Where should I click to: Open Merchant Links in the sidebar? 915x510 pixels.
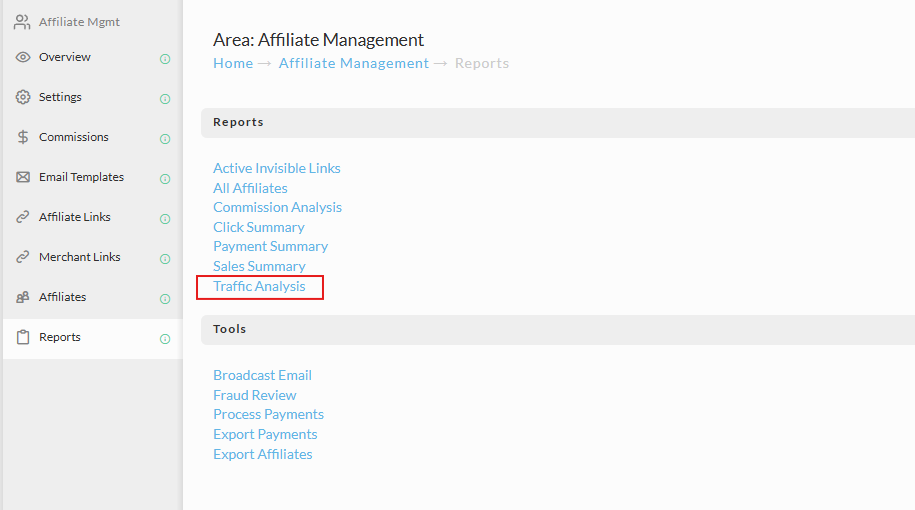tap(79, 257)
